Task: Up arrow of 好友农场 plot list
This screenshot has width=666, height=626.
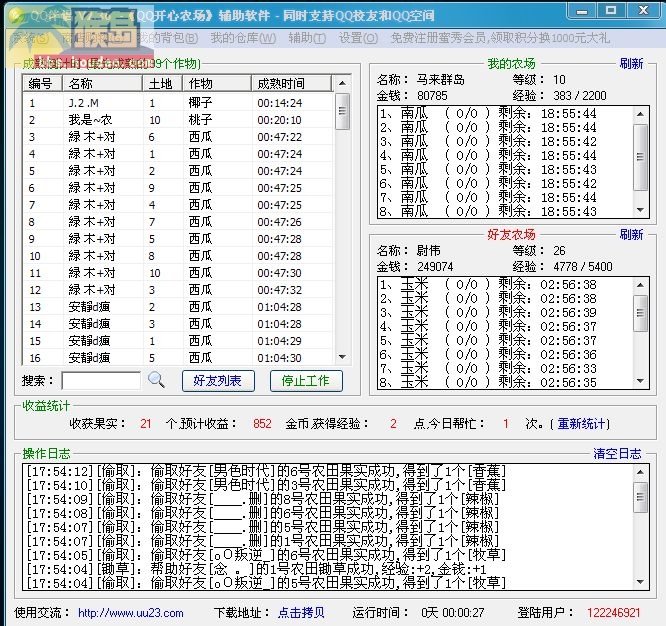Action: tap(641, 285)
